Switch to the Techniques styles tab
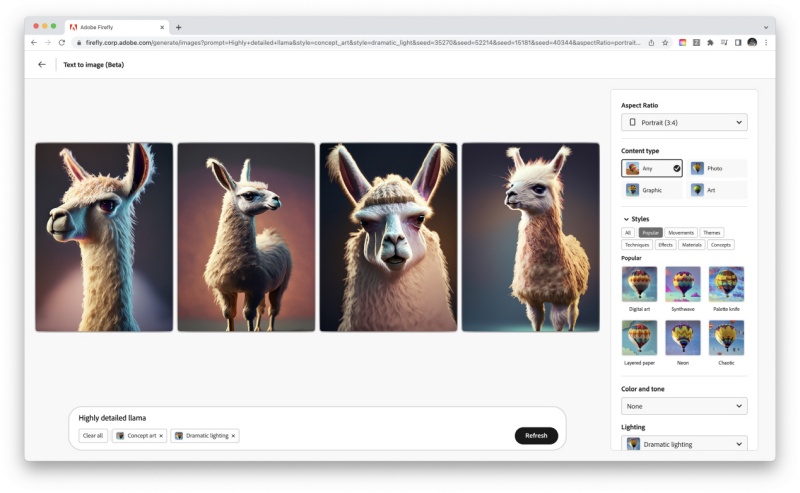Screen dimensions: 800x493 (637, 245)
